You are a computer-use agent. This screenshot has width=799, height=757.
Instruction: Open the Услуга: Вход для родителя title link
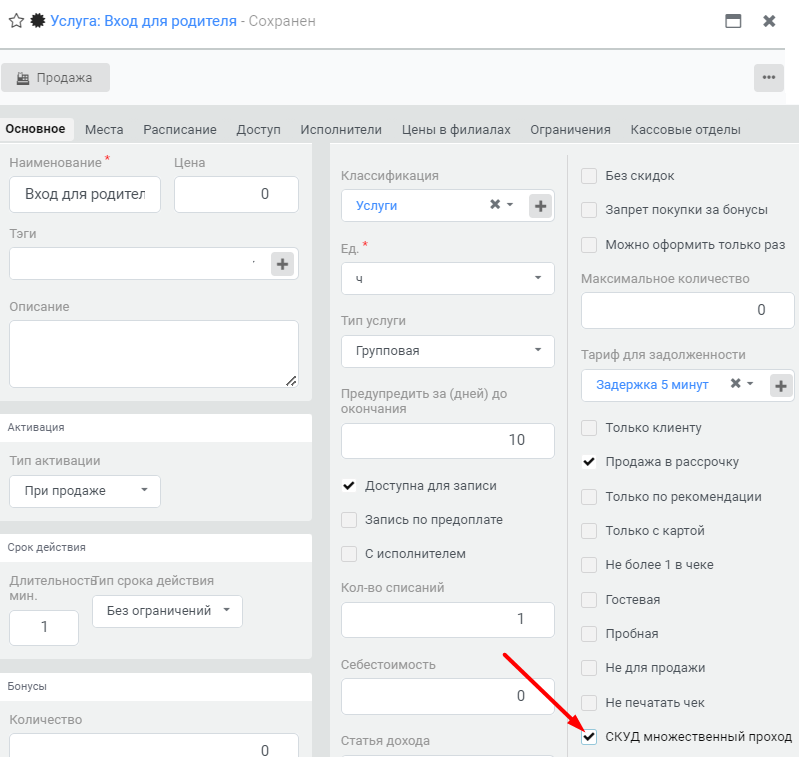[x=143, y=21]
